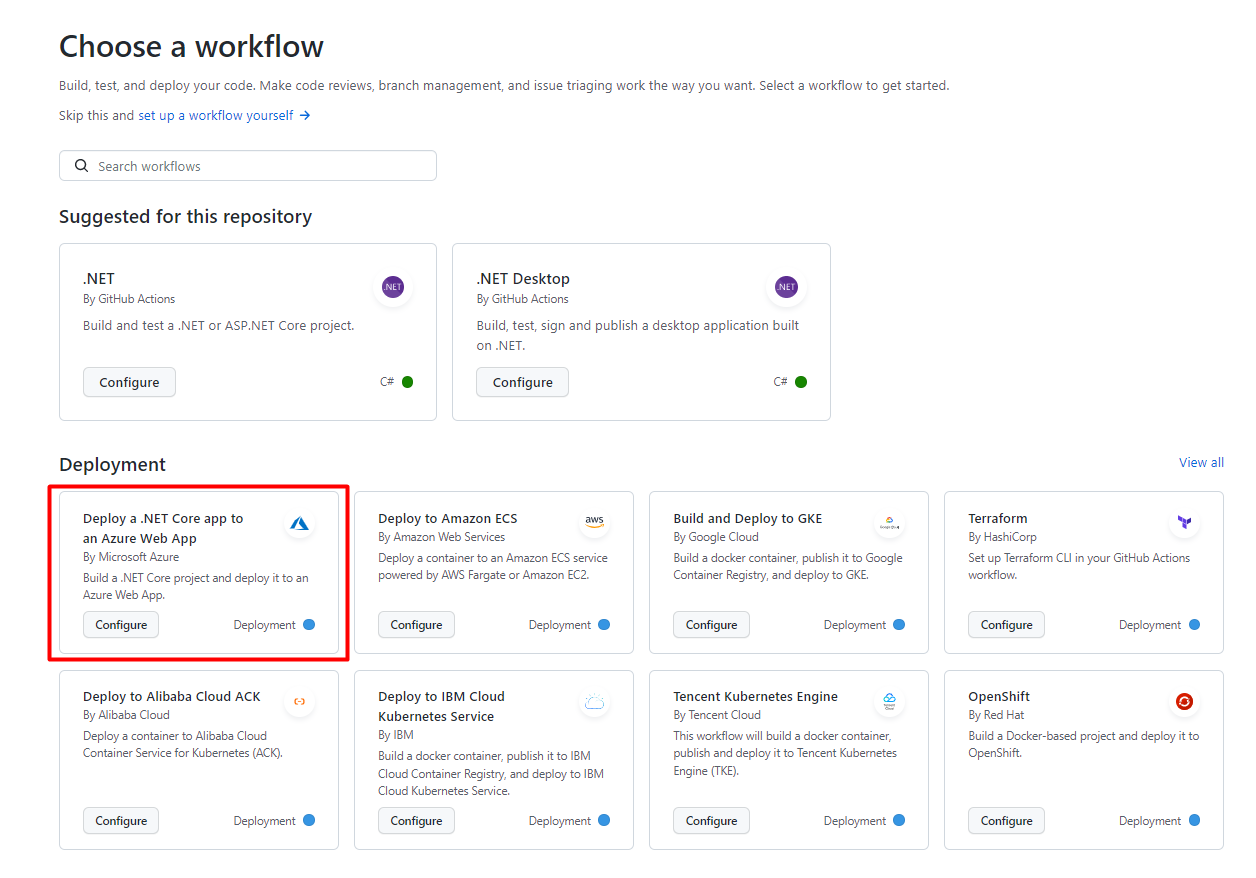1256x878 pixels.
Task: Configure the IBM Cloud Kubernetes Service workflow
Action: click(x=416, y=821)
